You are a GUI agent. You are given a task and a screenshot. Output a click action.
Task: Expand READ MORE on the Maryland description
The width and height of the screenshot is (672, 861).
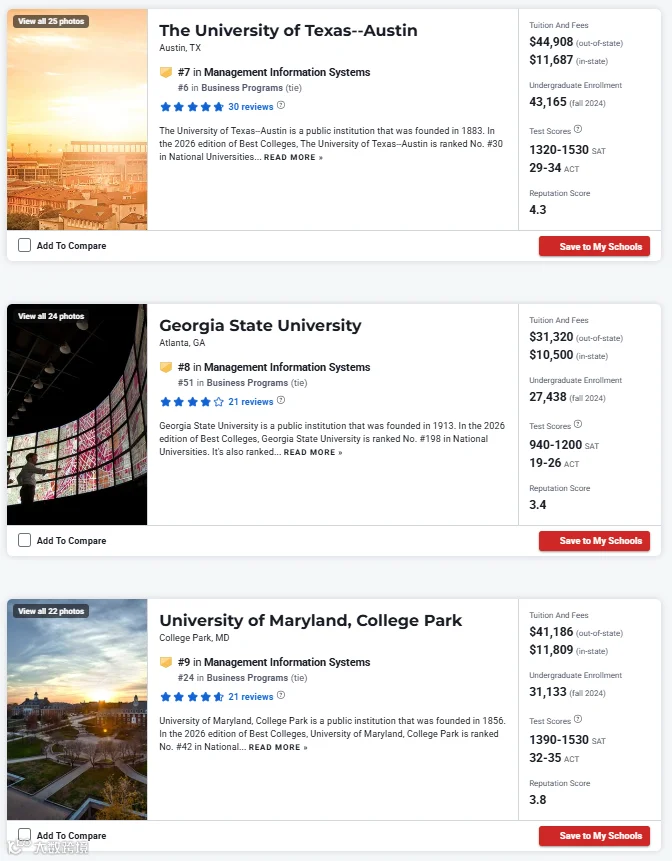(x=278, y=747)
